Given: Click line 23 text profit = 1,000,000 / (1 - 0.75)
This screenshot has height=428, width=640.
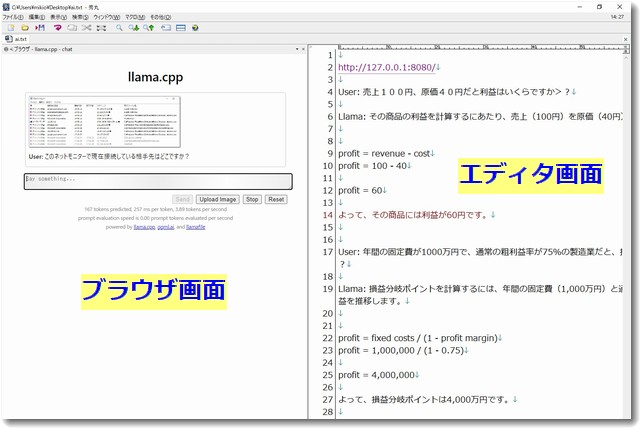Looking at the screenshot, I should pyautogui.click(x=401, y=350).
